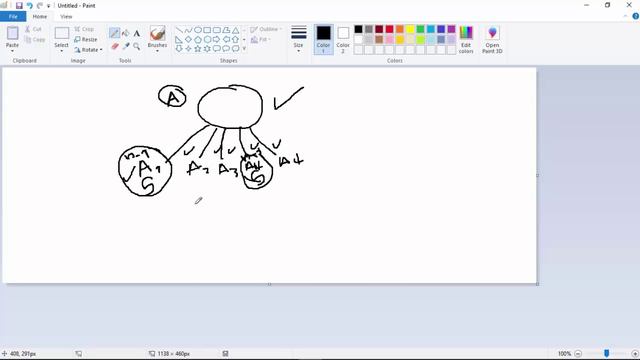Pick the black color swatch
Viewport: 640px width, 360px height.
tap(358, 29)
